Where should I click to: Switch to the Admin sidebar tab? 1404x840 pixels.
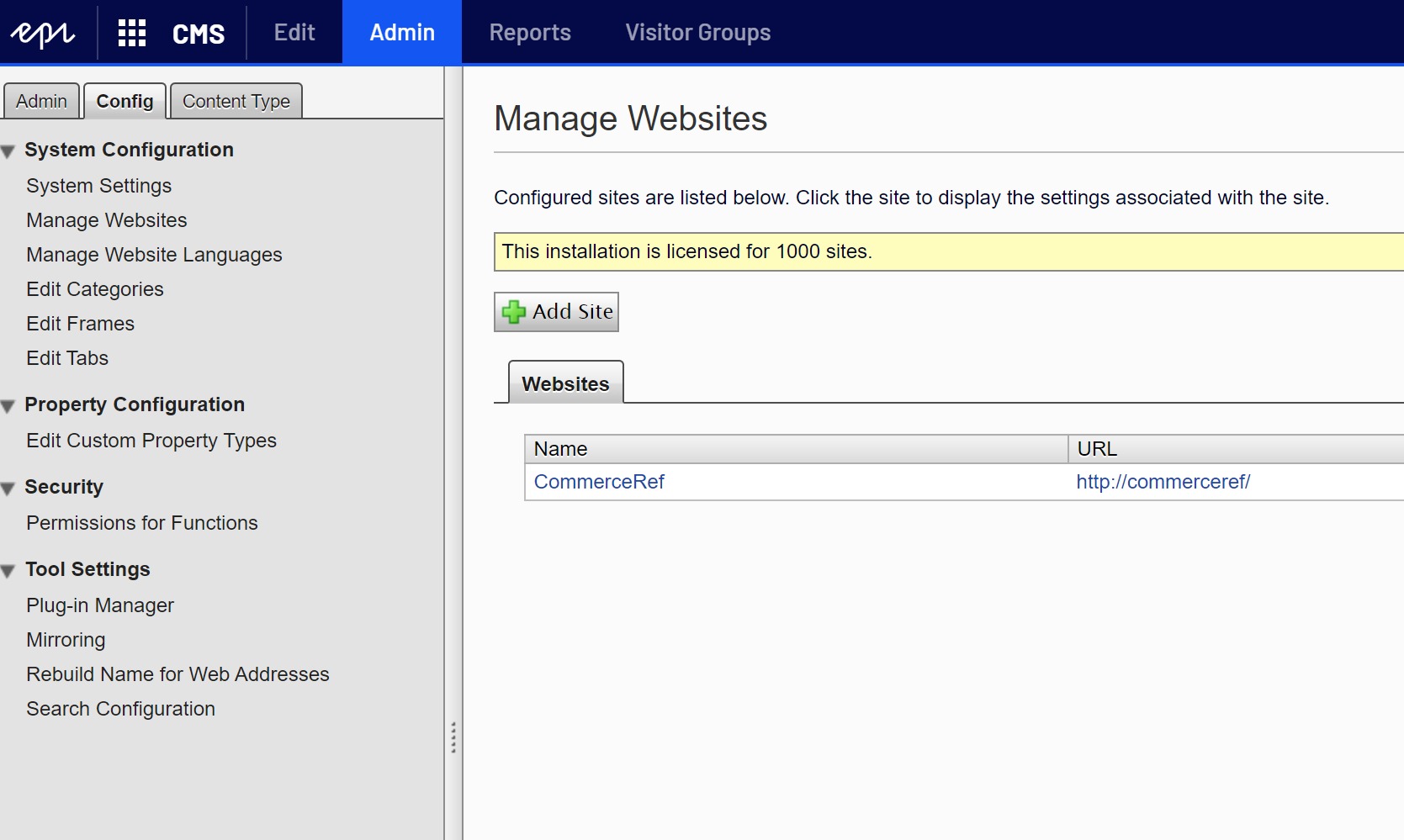[41, 102]
